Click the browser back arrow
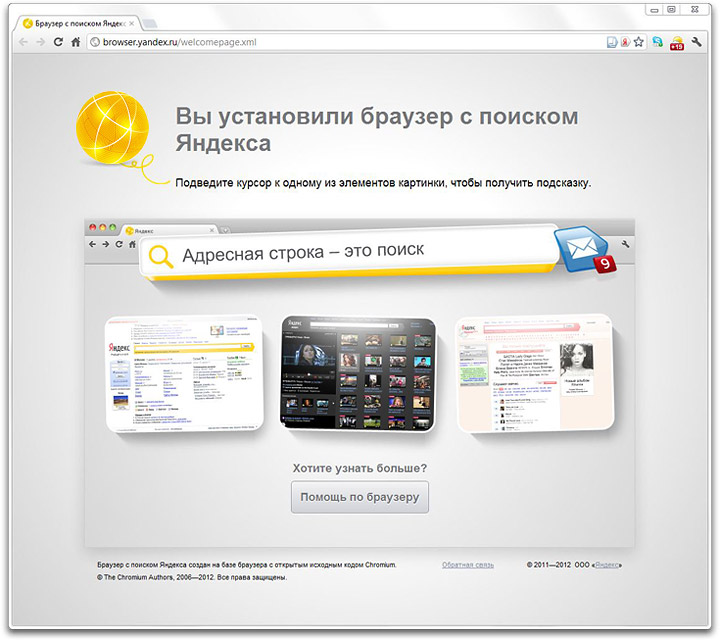Viewport: 720px width, 640px height. (25, 42)
